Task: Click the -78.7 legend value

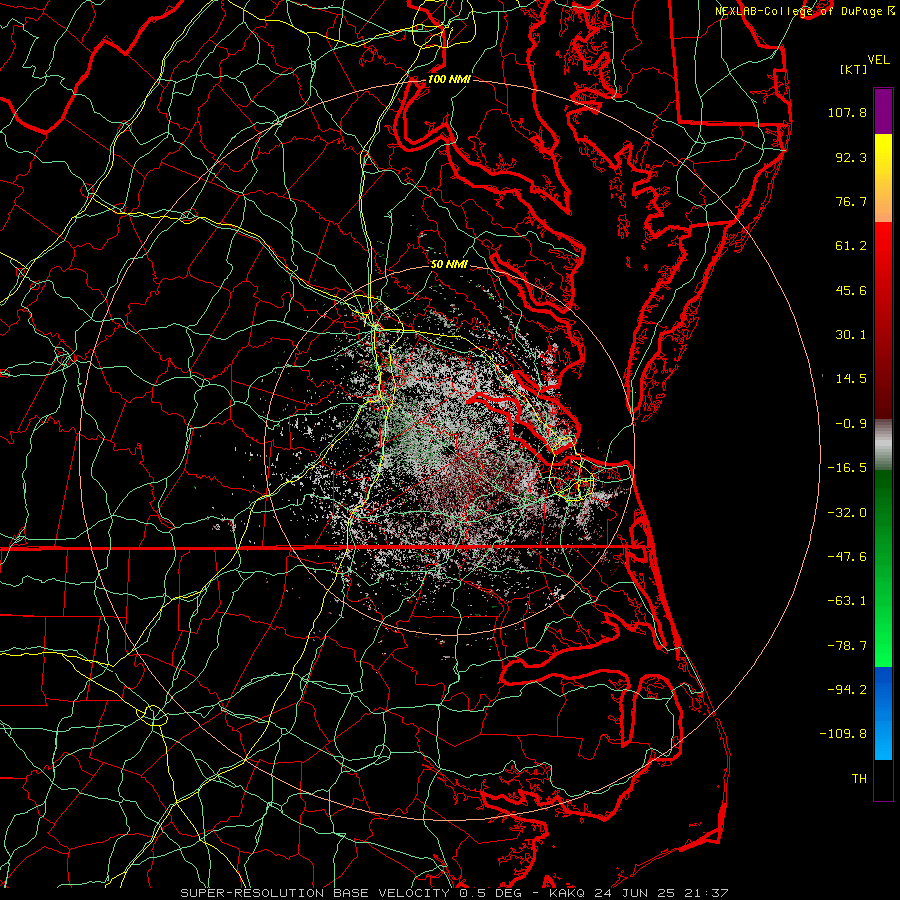Action: point(847,646)
